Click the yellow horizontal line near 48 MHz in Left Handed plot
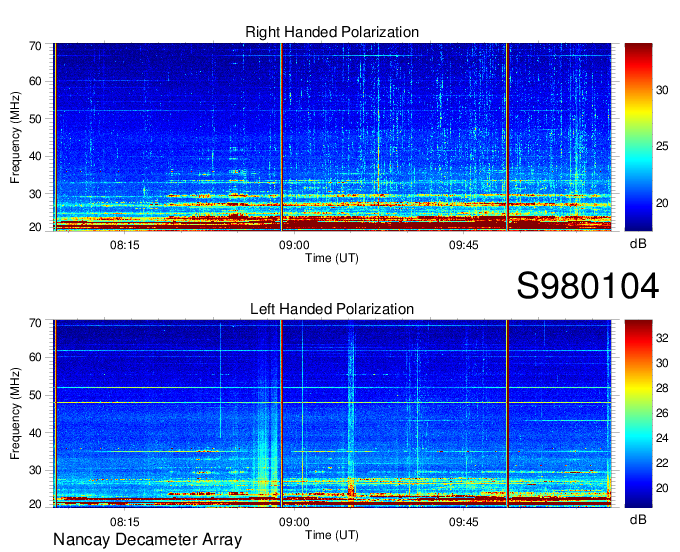This screenshot has height=552, width=680. 332,403
